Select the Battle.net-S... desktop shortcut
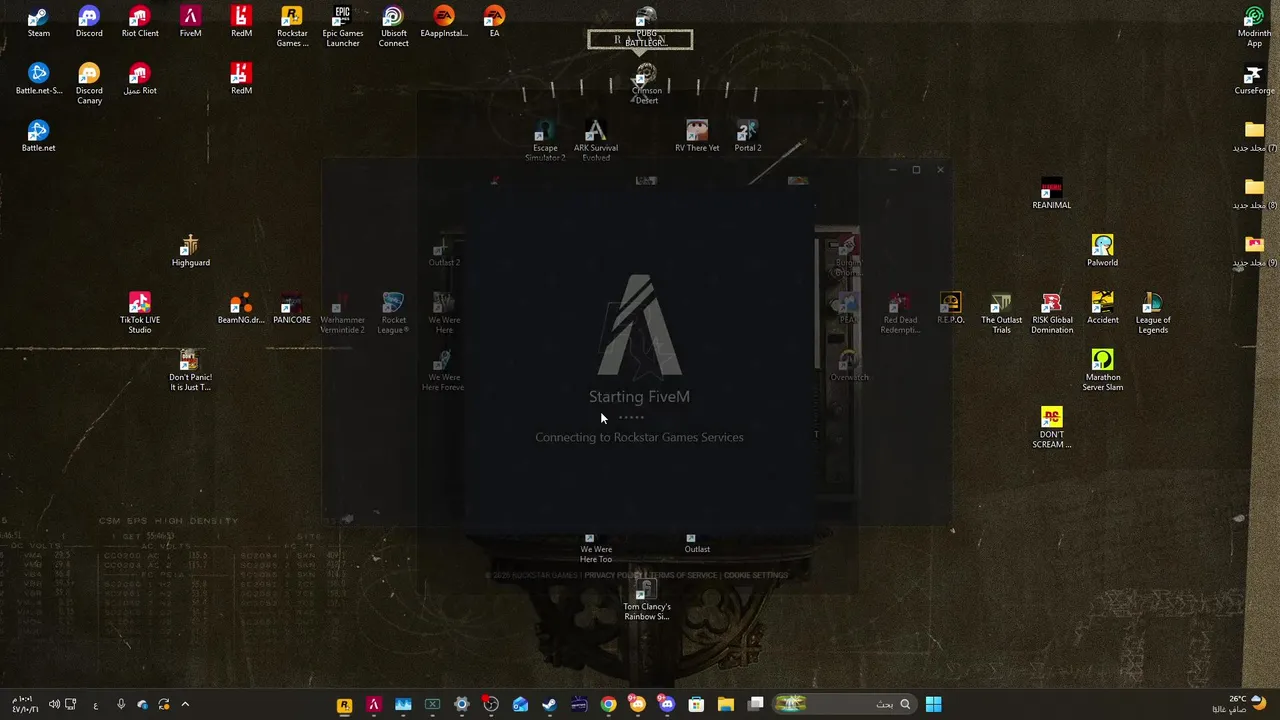This screenshot has width=1280, height=720. click(38, 79)
